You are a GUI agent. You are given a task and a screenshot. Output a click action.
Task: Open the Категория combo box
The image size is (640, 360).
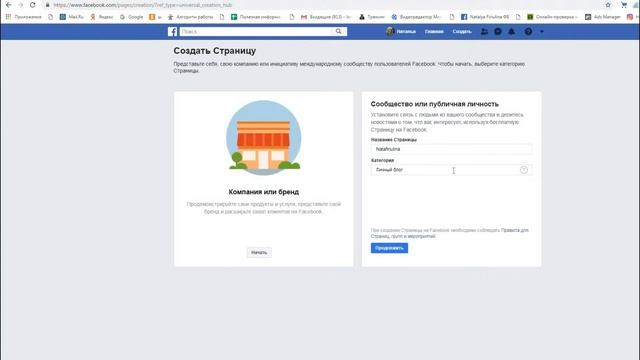pyautogui.click(x=451, y=170)
